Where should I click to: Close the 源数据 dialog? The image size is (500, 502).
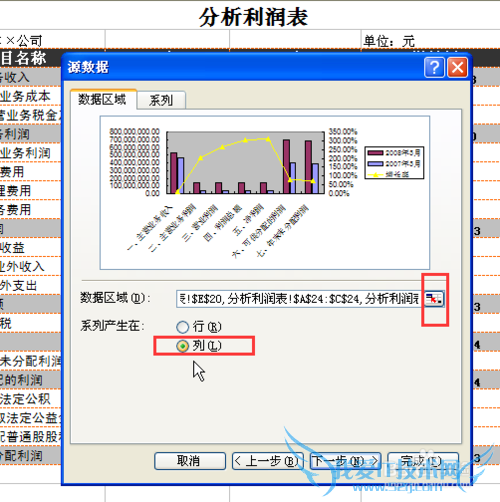click(457, 68)
